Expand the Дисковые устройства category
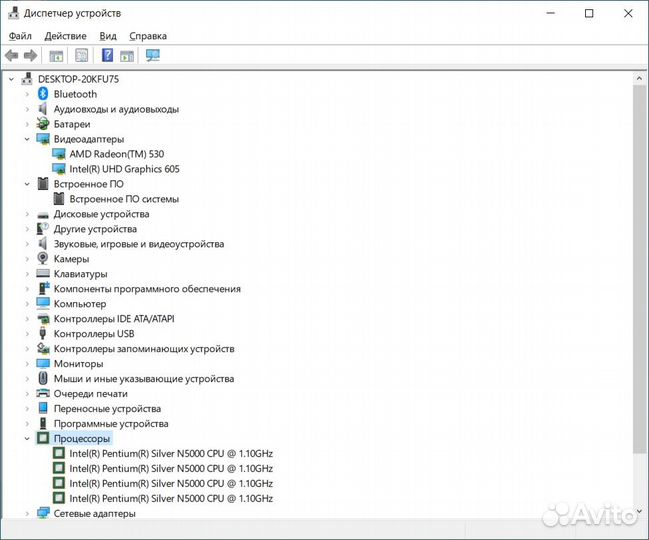 tap(27, 214)
